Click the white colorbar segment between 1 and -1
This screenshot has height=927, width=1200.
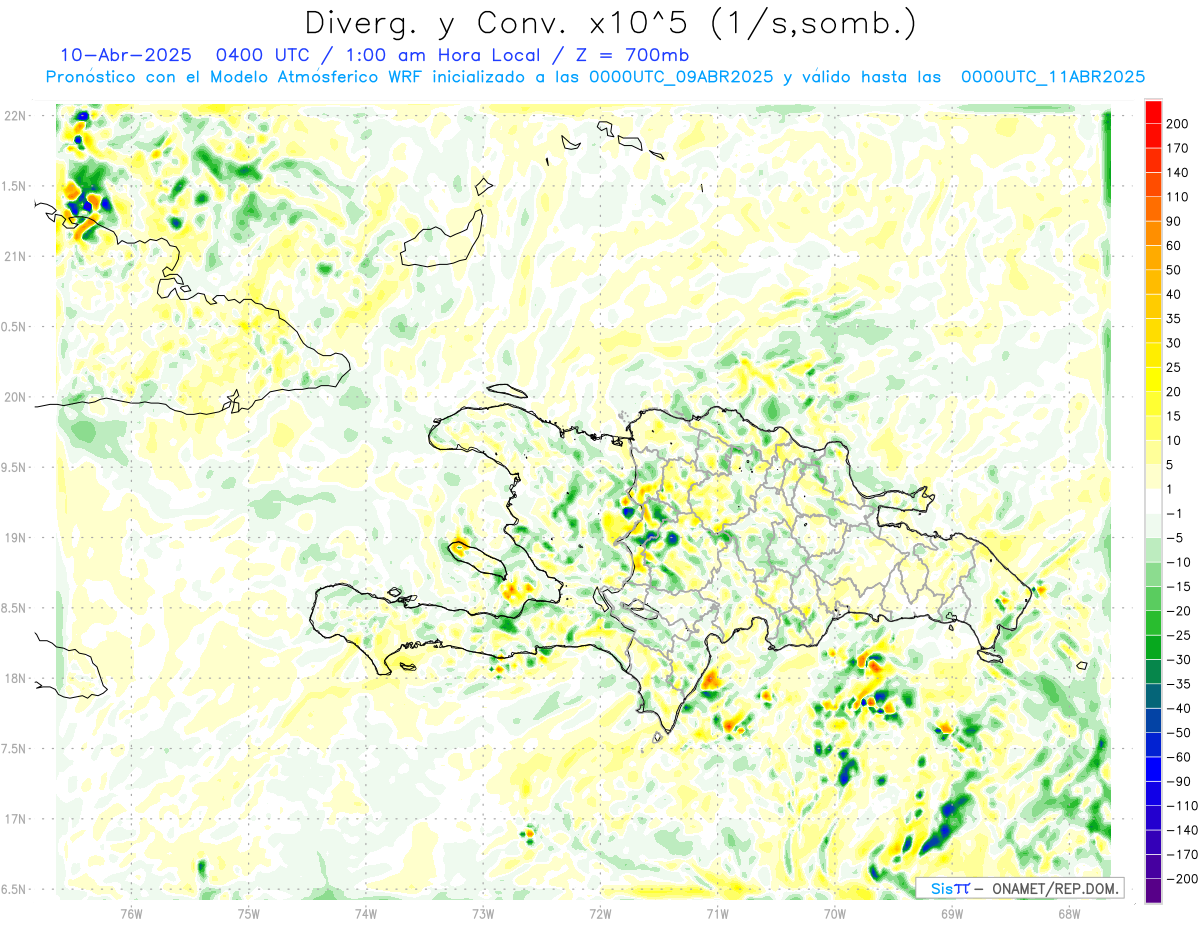1153,501
